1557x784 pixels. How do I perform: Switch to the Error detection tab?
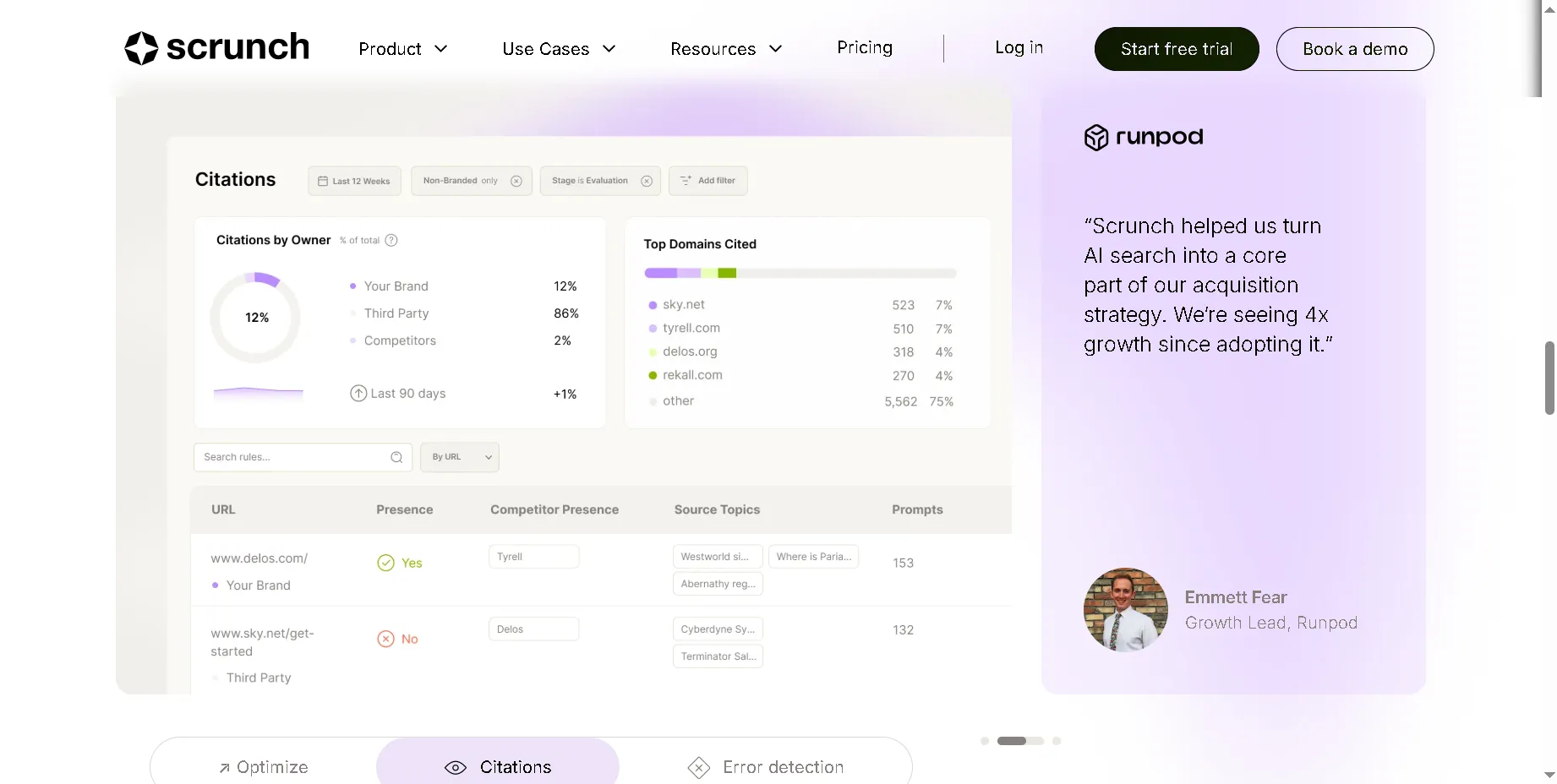766,767
